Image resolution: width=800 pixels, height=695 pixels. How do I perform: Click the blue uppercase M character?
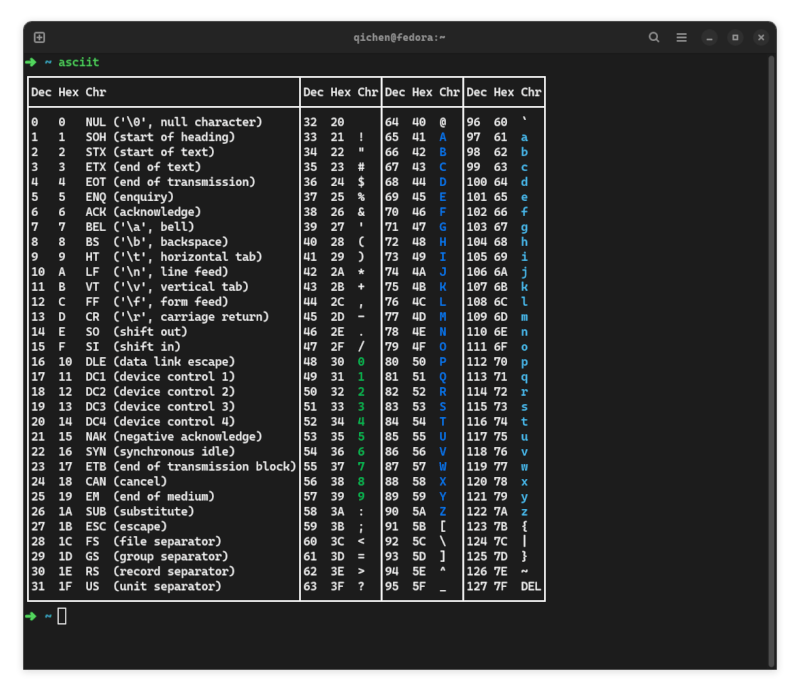coord(443,317)
